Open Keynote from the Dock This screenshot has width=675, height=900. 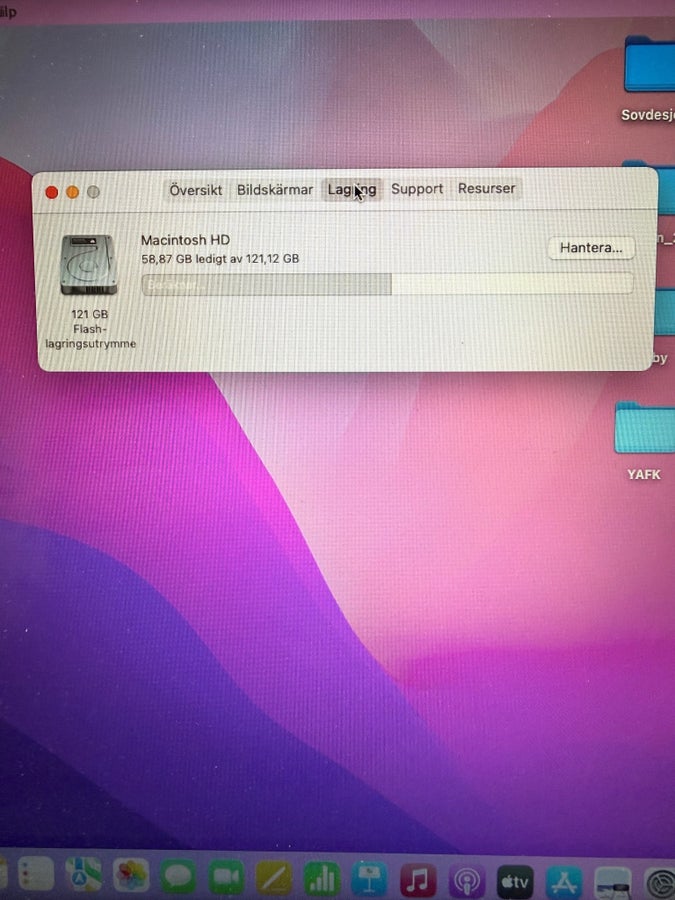tap(370, 879)
